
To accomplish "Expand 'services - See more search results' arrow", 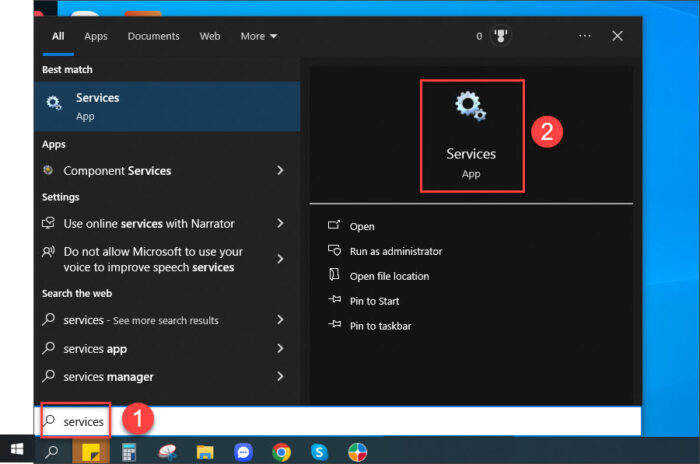I will (x=280, y=319).
